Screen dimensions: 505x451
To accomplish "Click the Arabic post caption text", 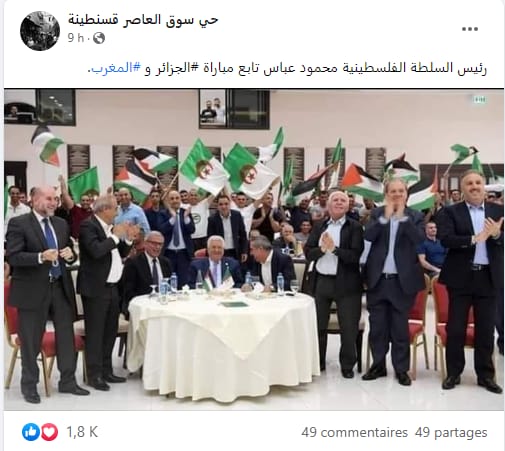I will 287,68.
